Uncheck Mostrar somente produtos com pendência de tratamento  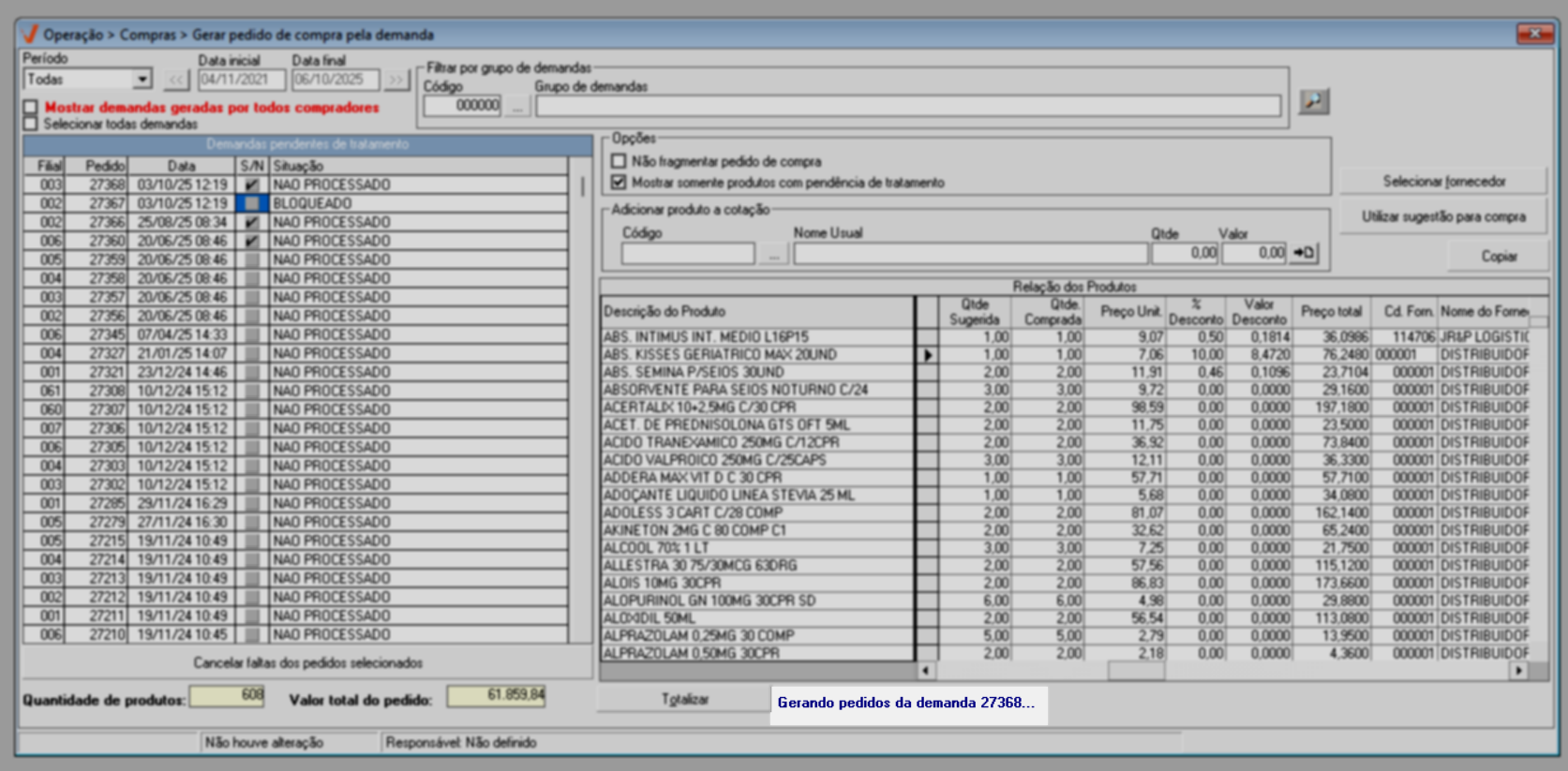tap(619, 183)
